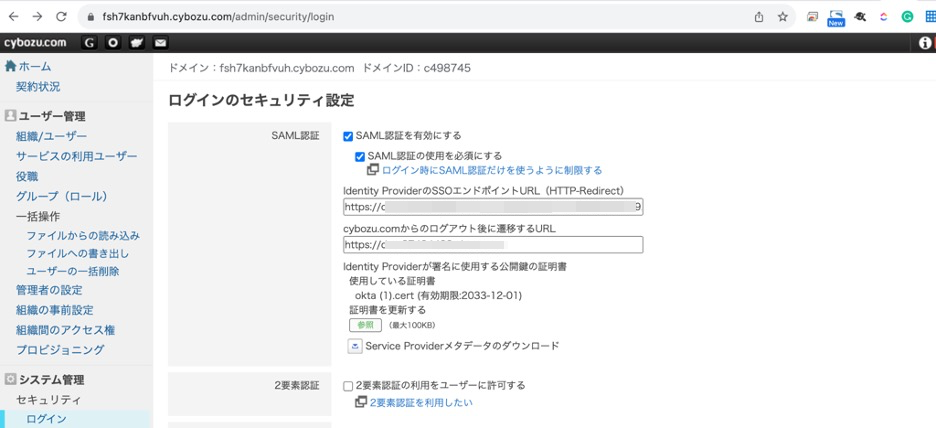Open the envelope mail icon in header
Viewport: 936px width, 428px height.
point(160,43)
